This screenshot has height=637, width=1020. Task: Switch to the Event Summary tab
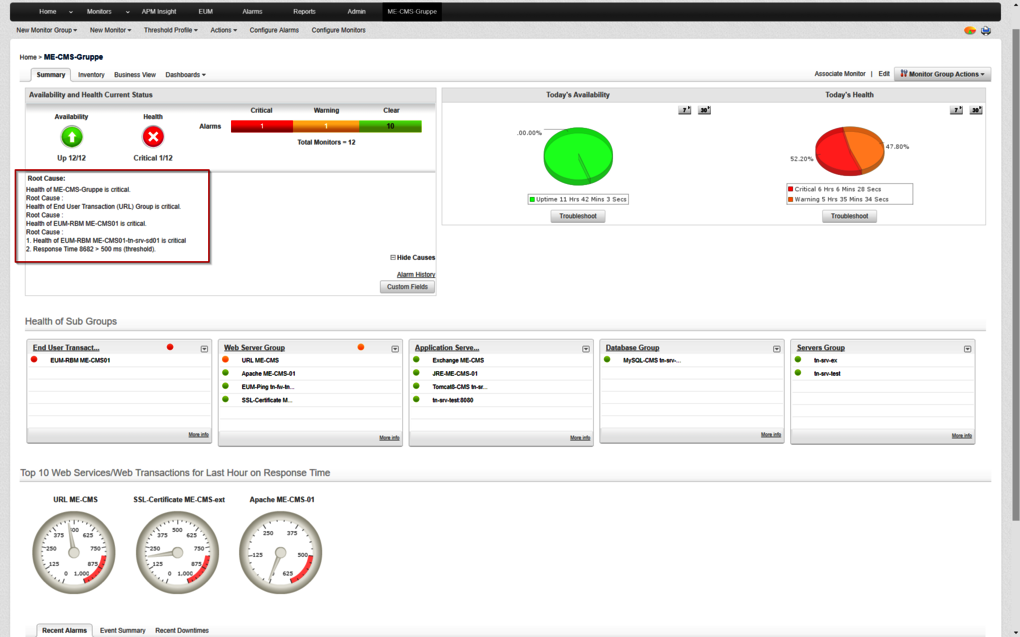[122, 631]
